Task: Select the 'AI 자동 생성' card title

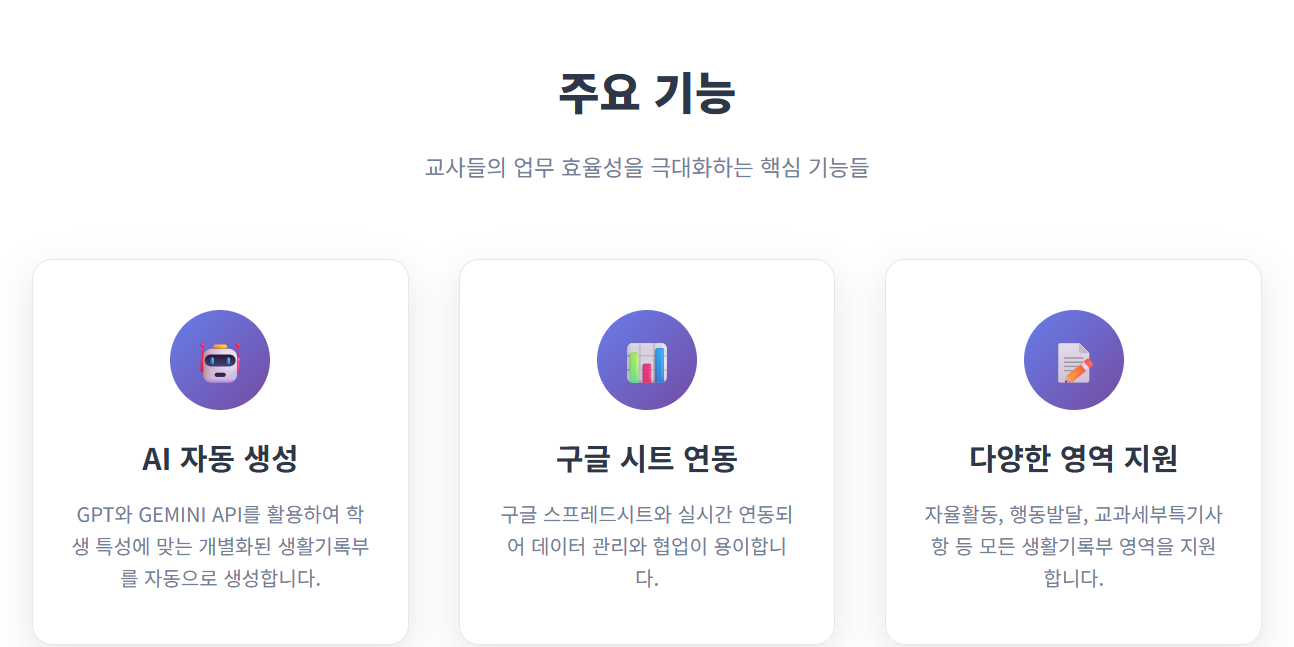Action: [220, 459]
